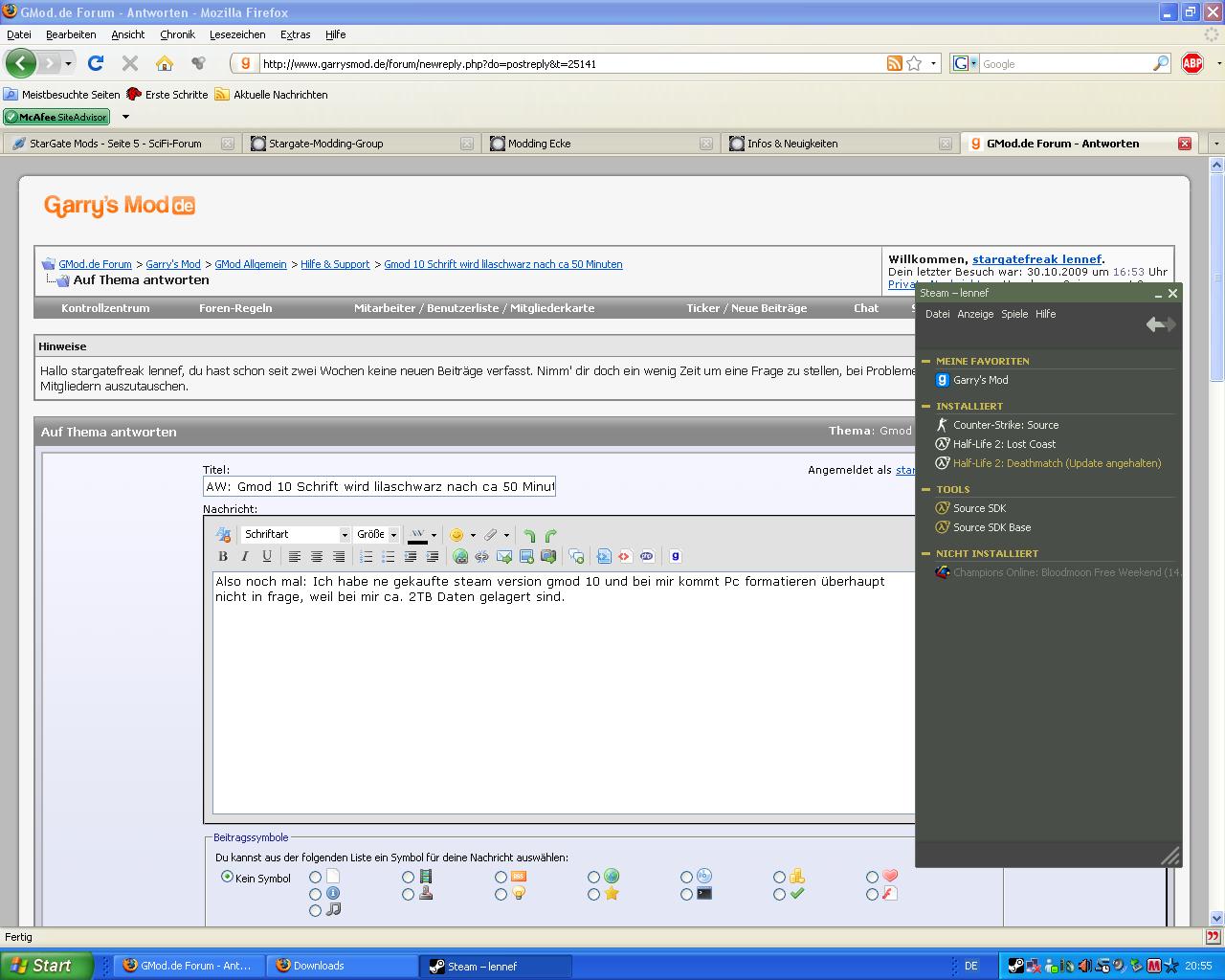The width and height of the screenshot is (1225, 980).
Task: Insert a hyperlink with the globe icon
Action: (460, 556)
